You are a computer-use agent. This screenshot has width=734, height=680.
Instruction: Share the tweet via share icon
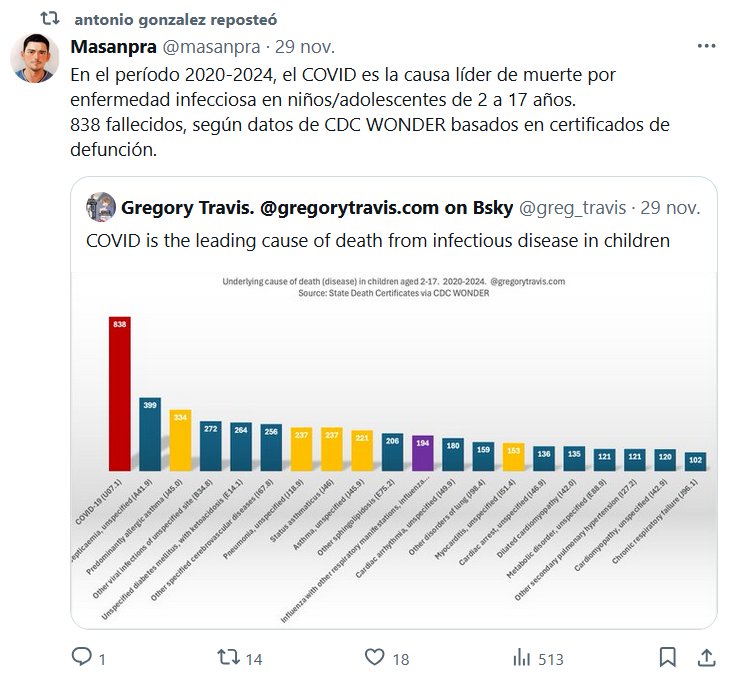tap(705, 657)
